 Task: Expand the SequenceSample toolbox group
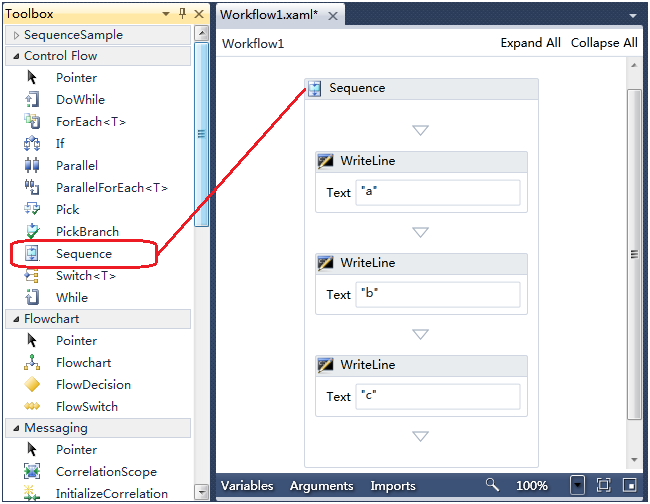tap(16, 35)
